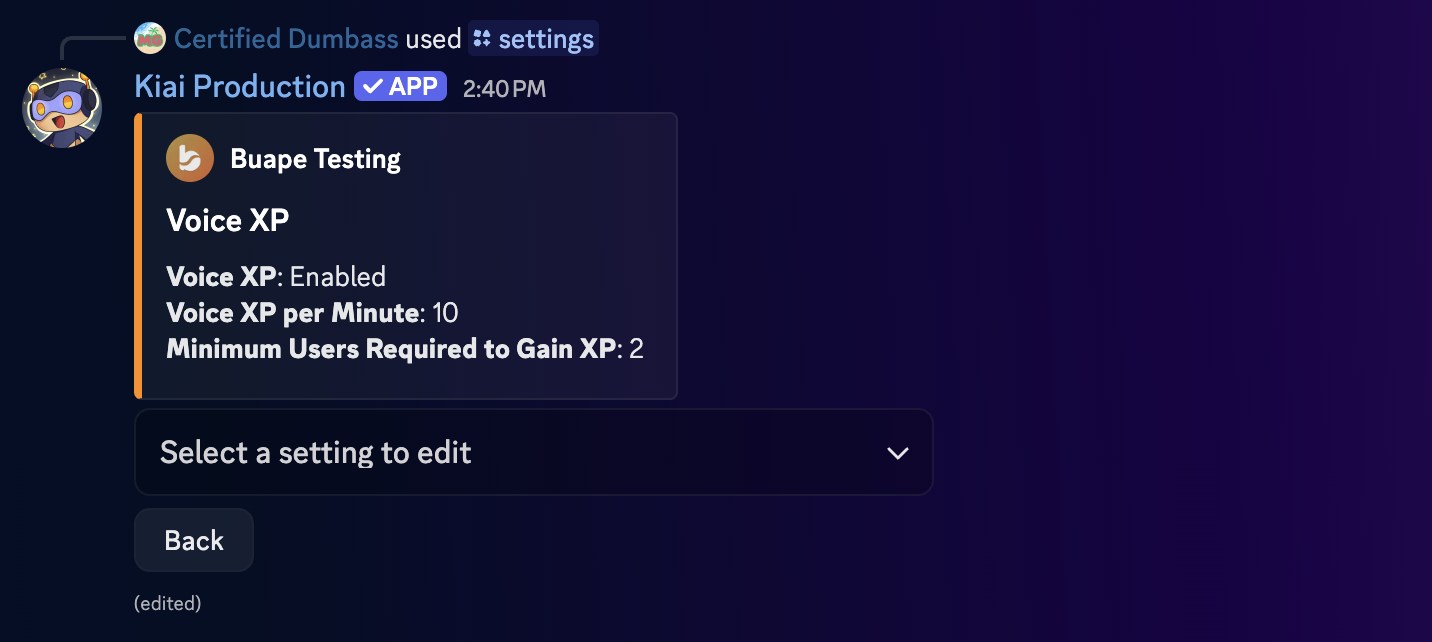Click the 'Voice XP per Minute: 10' line

click(x=312, y=313)
